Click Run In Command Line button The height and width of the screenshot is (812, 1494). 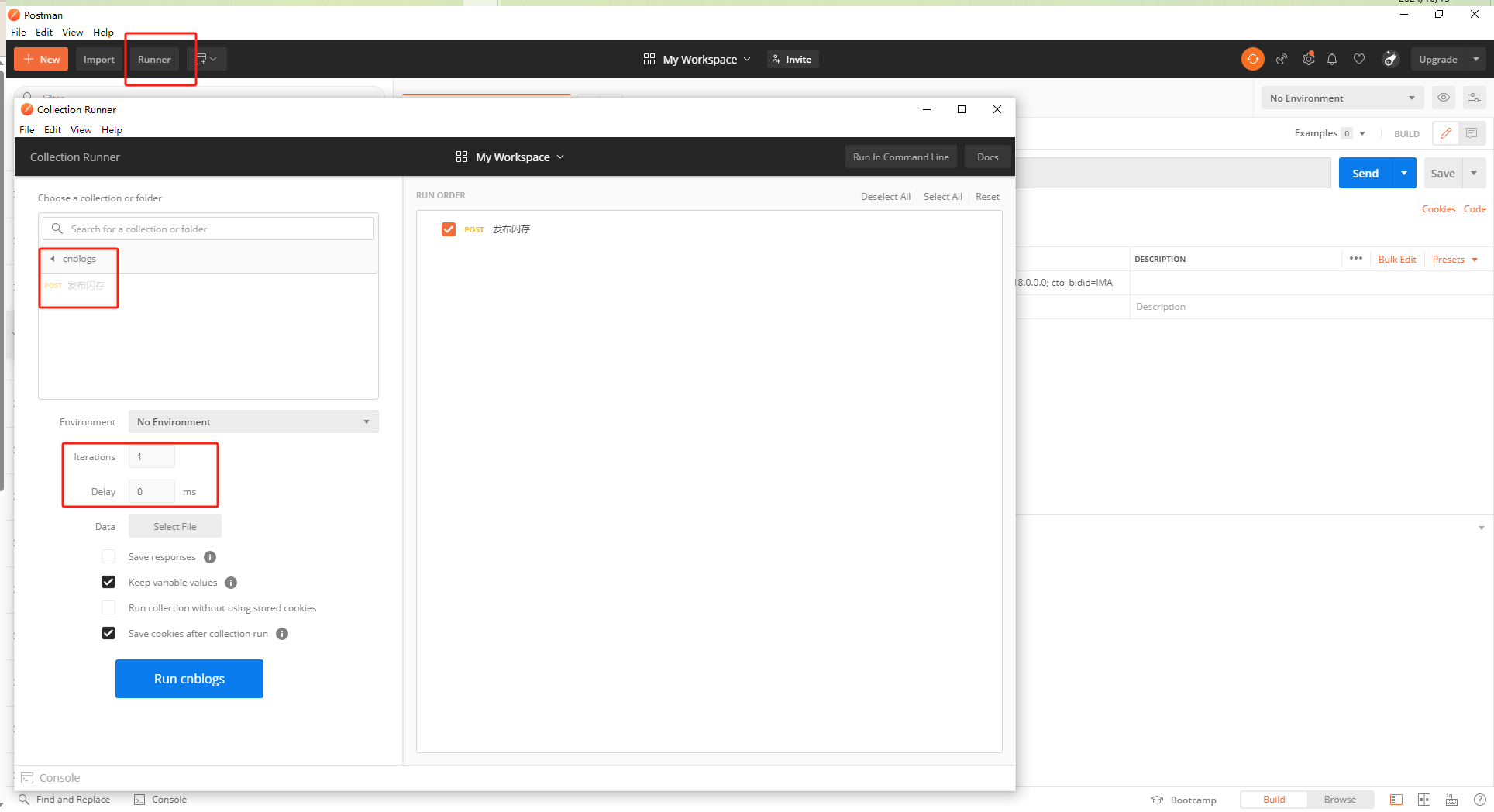point(901,157)
